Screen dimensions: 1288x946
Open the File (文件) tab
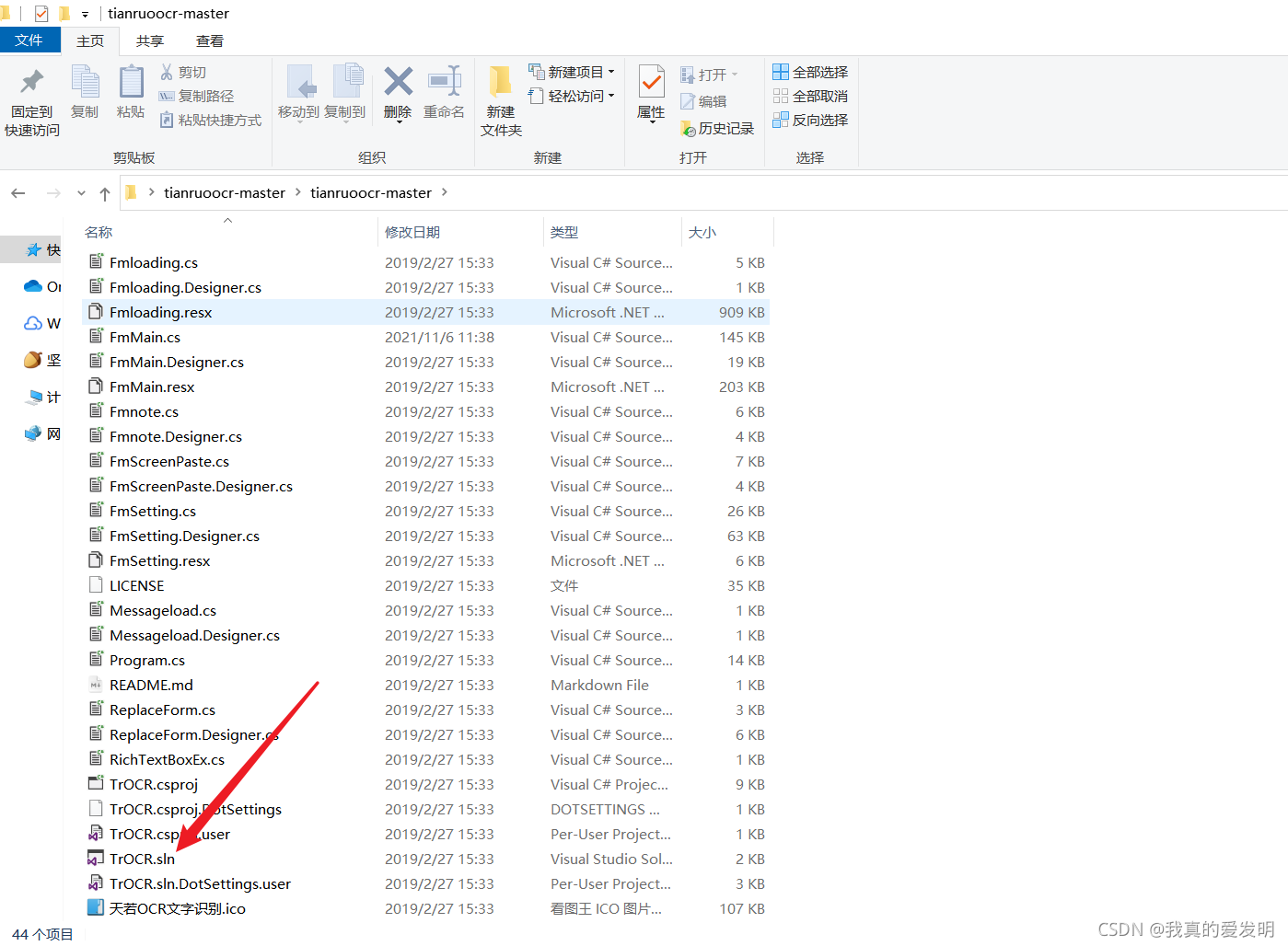point(29,40)
